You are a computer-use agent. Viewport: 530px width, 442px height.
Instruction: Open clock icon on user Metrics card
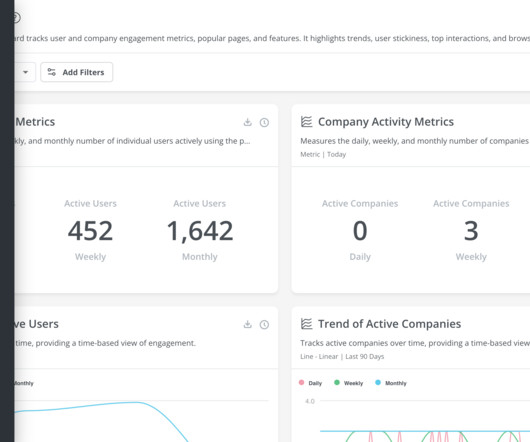point(264,122)
